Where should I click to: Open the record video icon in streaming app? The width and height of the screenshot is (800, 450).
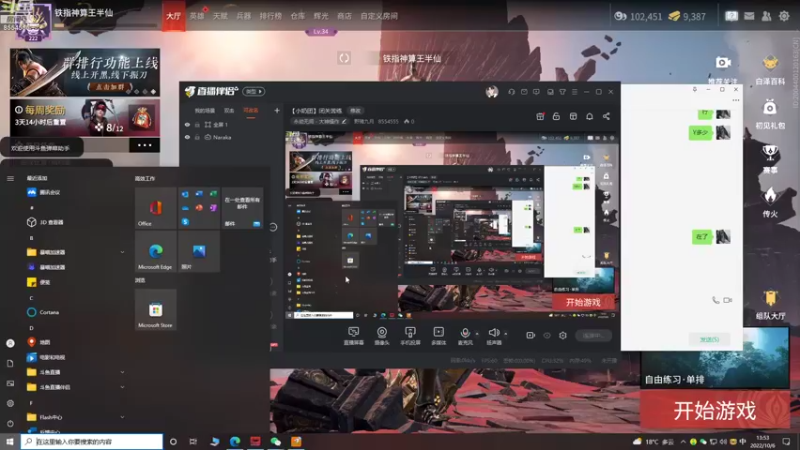tap(531, 335)
